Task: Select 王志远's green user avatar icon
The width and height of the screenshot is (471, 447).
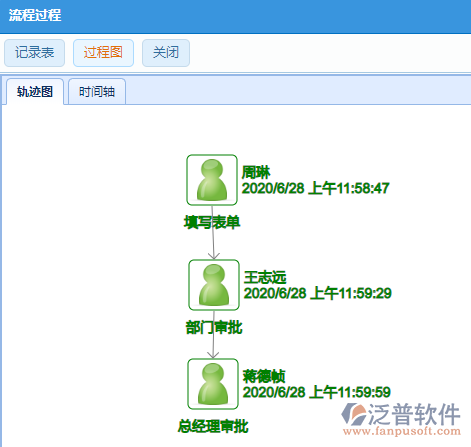Action: pos(214,285)
